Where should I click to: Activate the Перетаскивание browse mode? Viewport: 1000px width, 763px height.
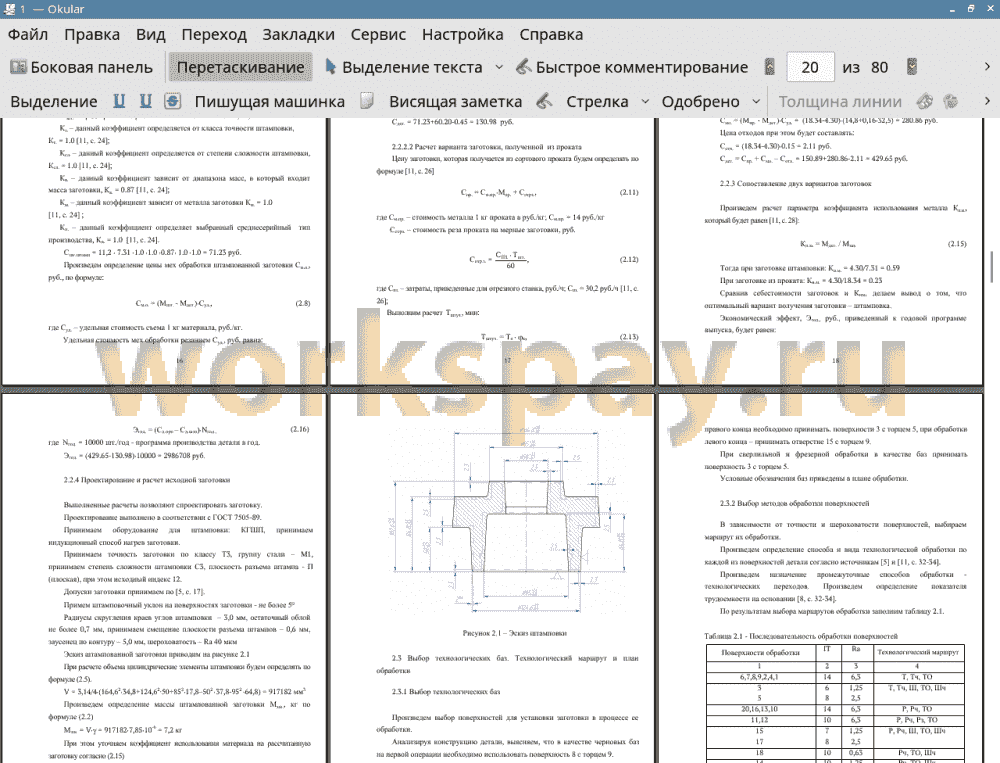click(x=240, y=67)
